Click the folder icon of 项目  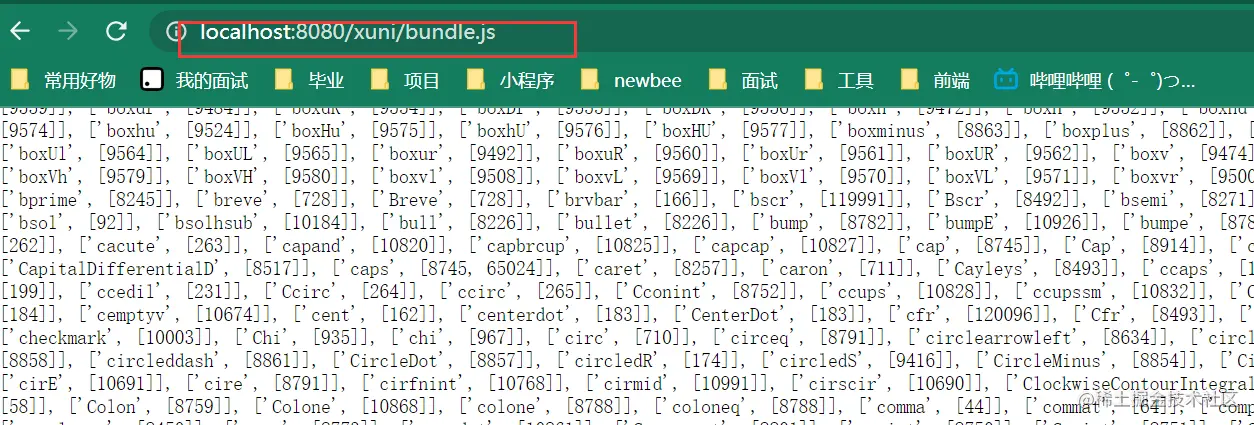380,80
